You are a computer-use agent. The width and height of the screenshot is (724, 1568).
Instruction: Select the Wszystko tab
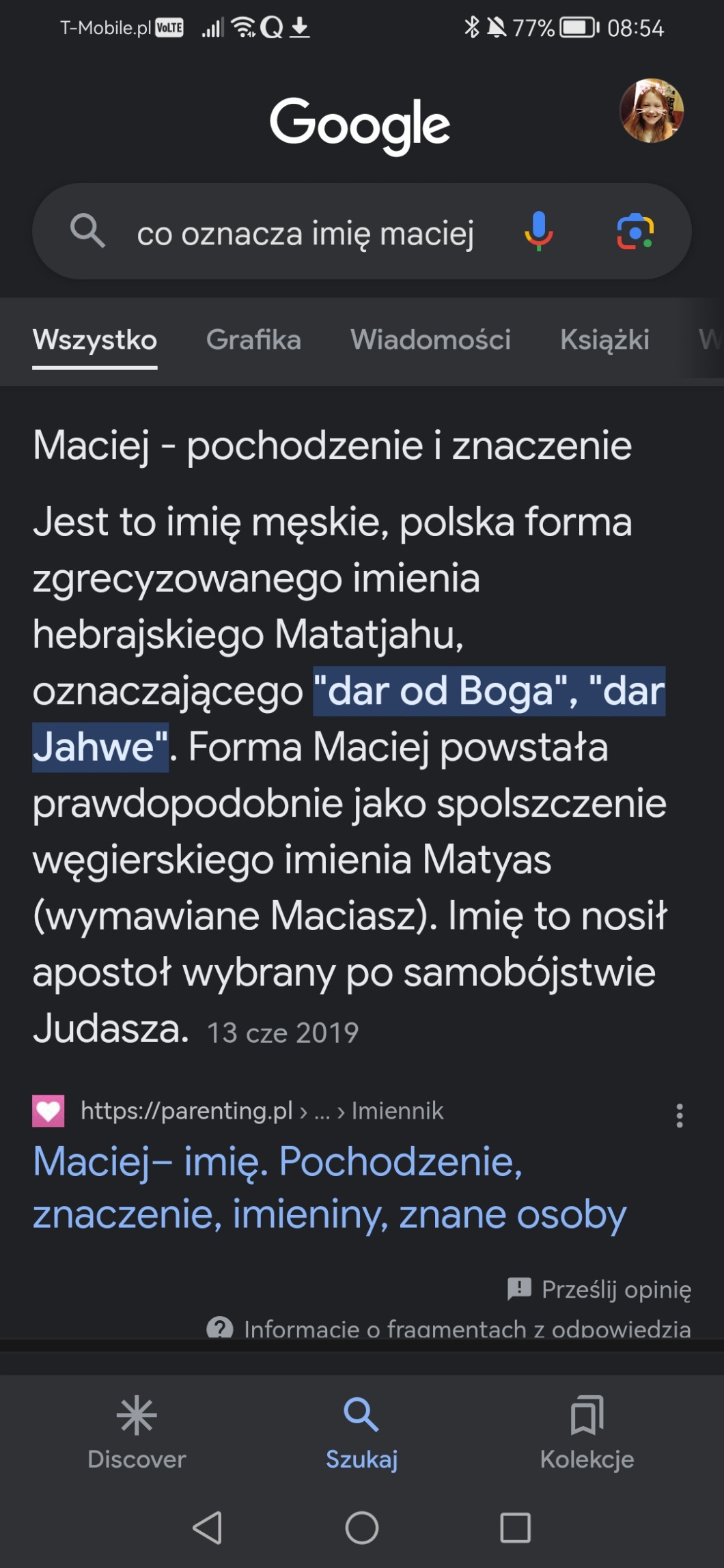click(x=95, y=340)
